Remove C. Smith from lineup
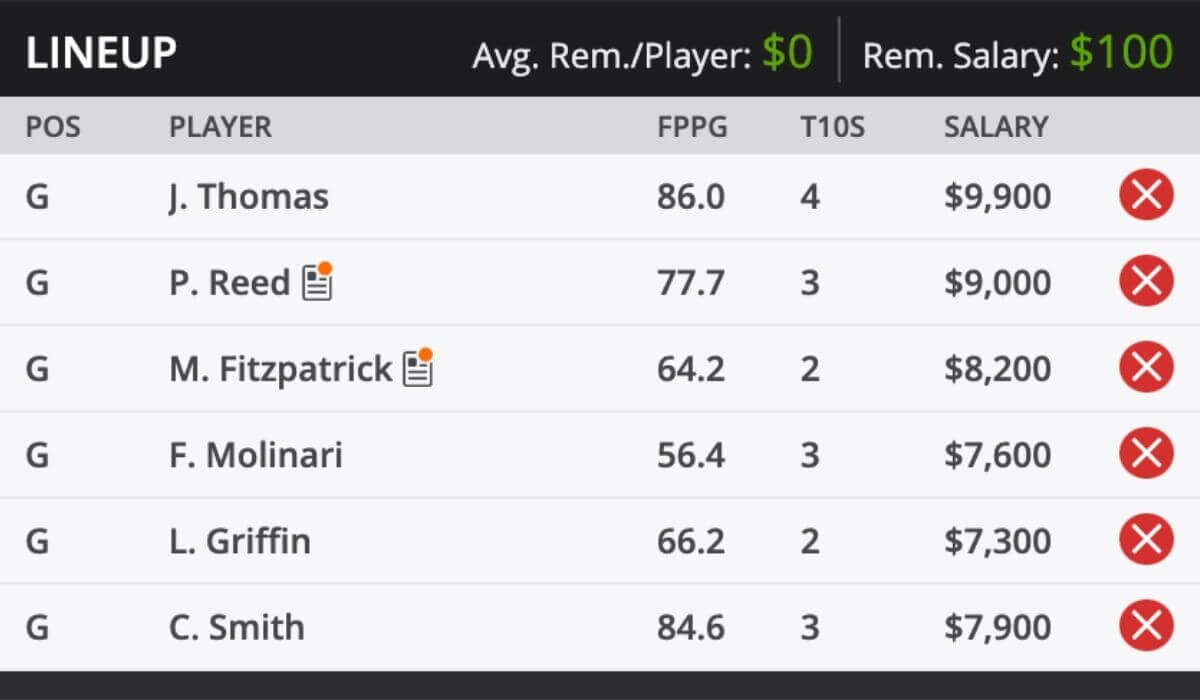Screen dimensions: 1200x700 [x=1146, y=627]
